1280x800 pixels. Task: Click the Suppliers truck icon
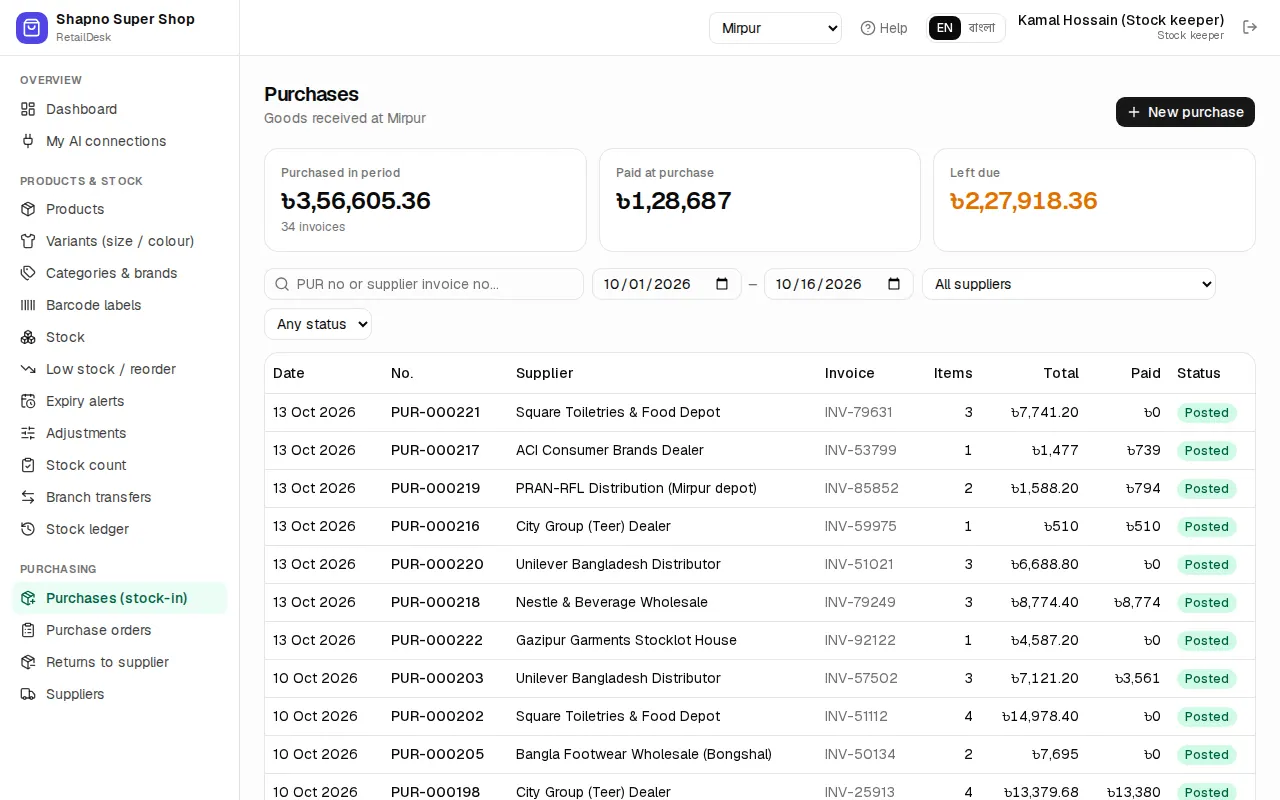[28, 694]
